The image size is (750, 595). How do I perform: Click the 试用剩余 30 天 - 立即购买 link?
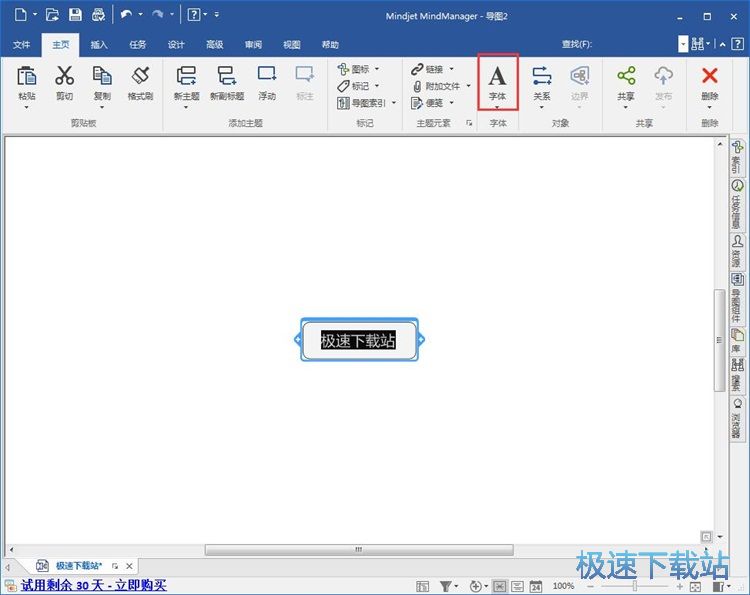93,586
